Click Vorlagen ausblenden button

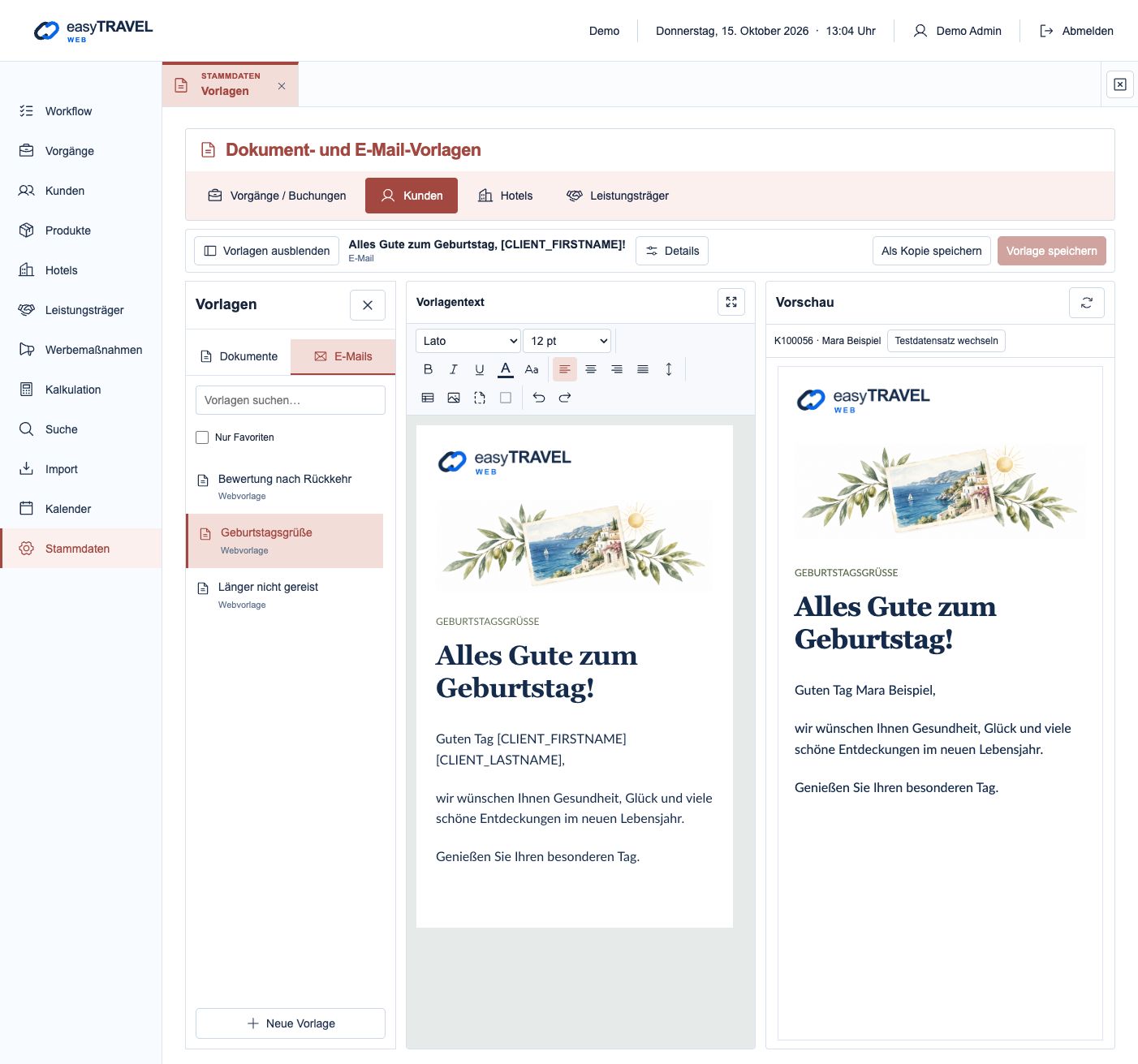[x=266, y=251]
